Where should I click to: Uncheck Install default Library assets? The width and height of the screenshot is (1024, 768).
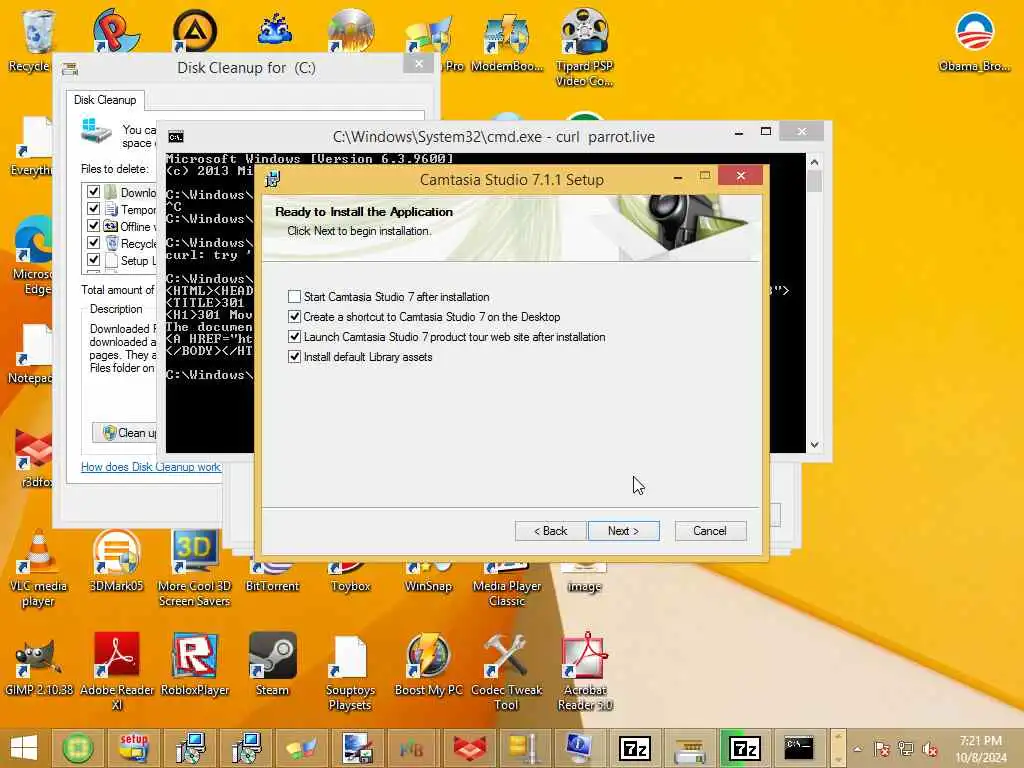tap(295, 357)
